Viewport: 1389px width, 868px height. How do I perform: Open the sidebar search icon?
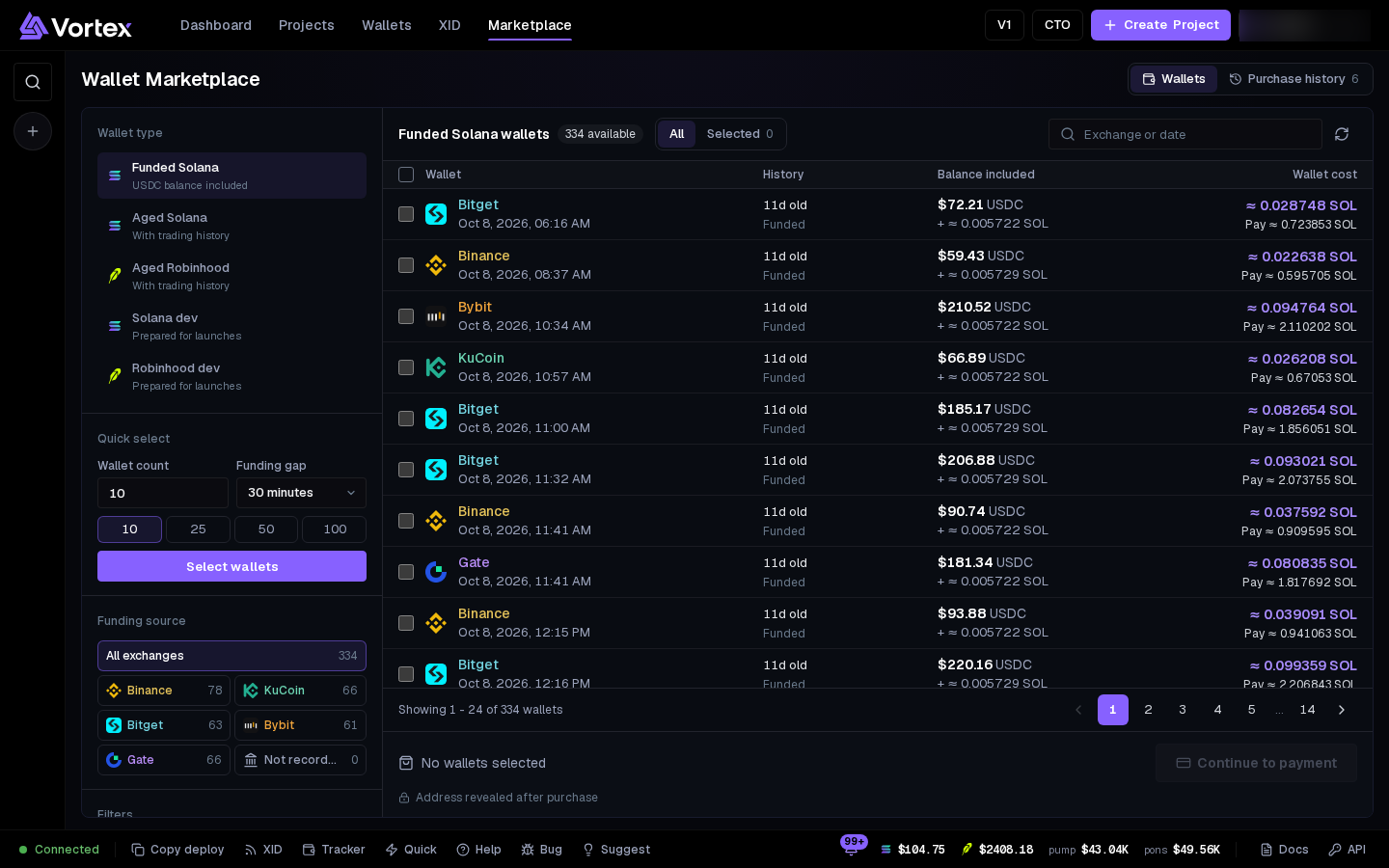(x=33, y=82)
